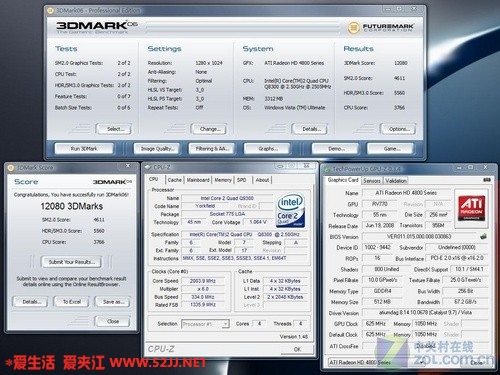500x375 pixels.
Task: Click the 3DMark Score dialog title icon
Action: pos(11,168)
